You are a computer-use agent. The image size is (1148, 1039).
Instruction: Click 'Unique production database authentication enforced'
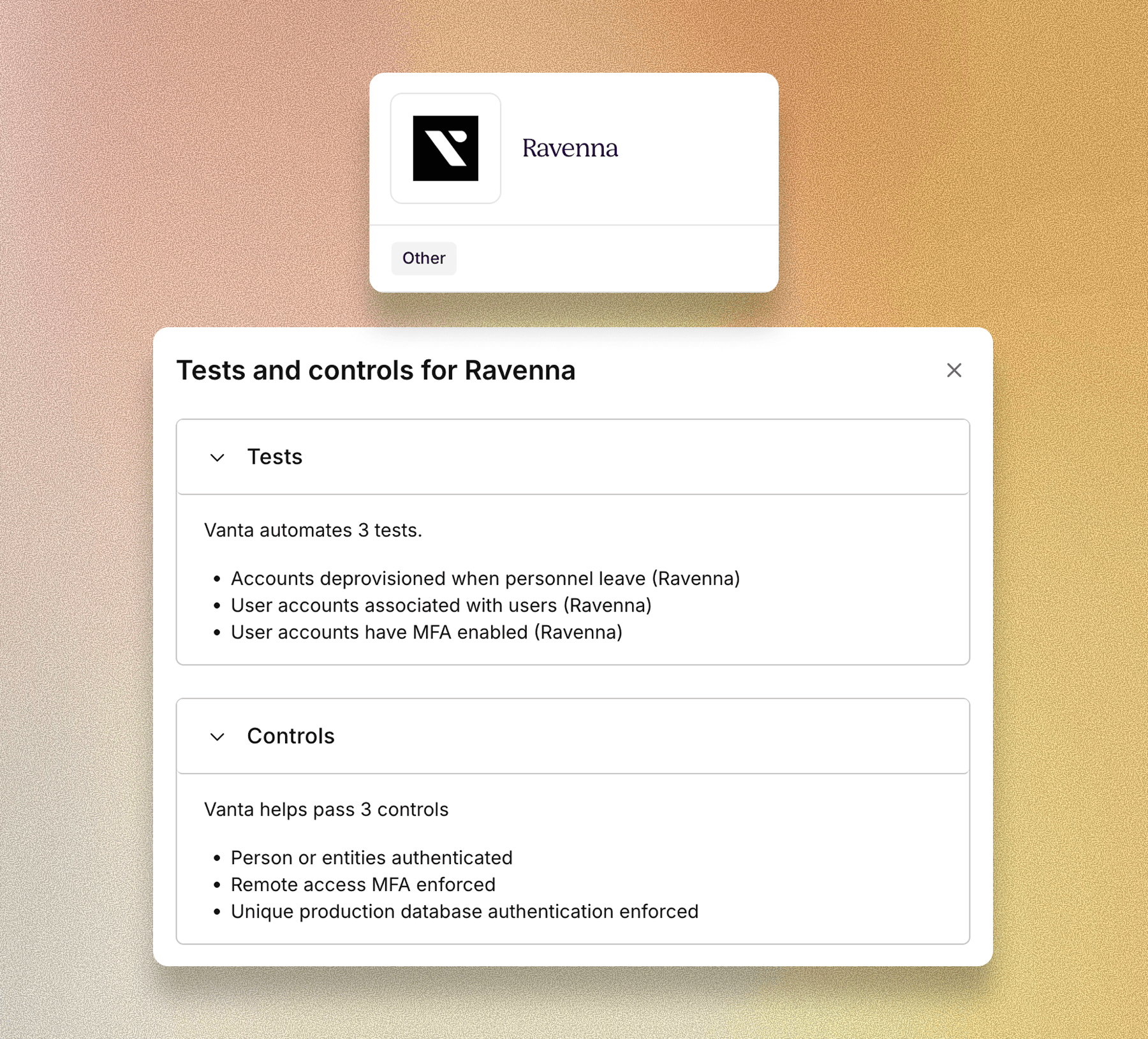pos(465,911)
